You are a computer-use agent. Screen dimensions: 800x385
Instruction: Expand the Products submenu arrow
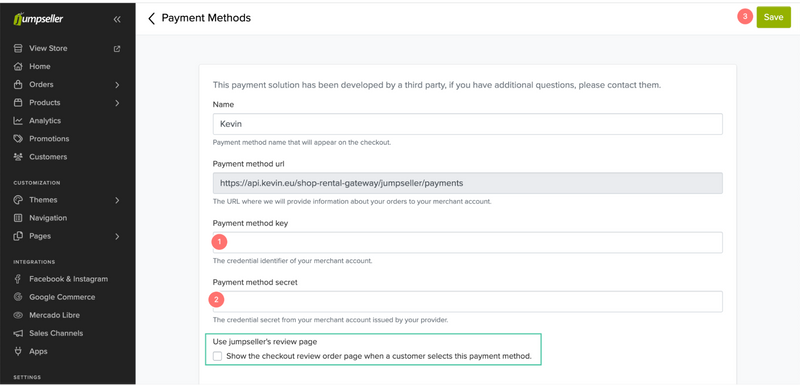tap(117, 103)
